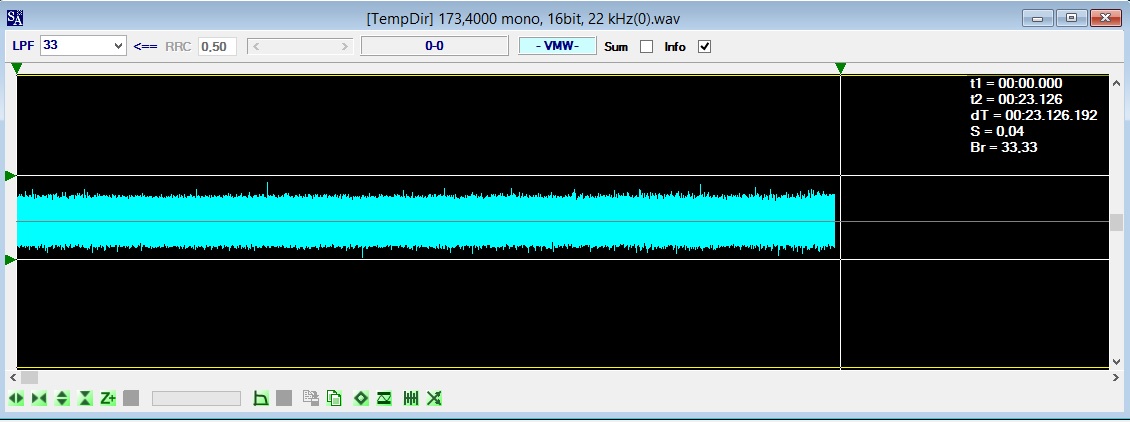Click the Z+ zoom icon

108,398
